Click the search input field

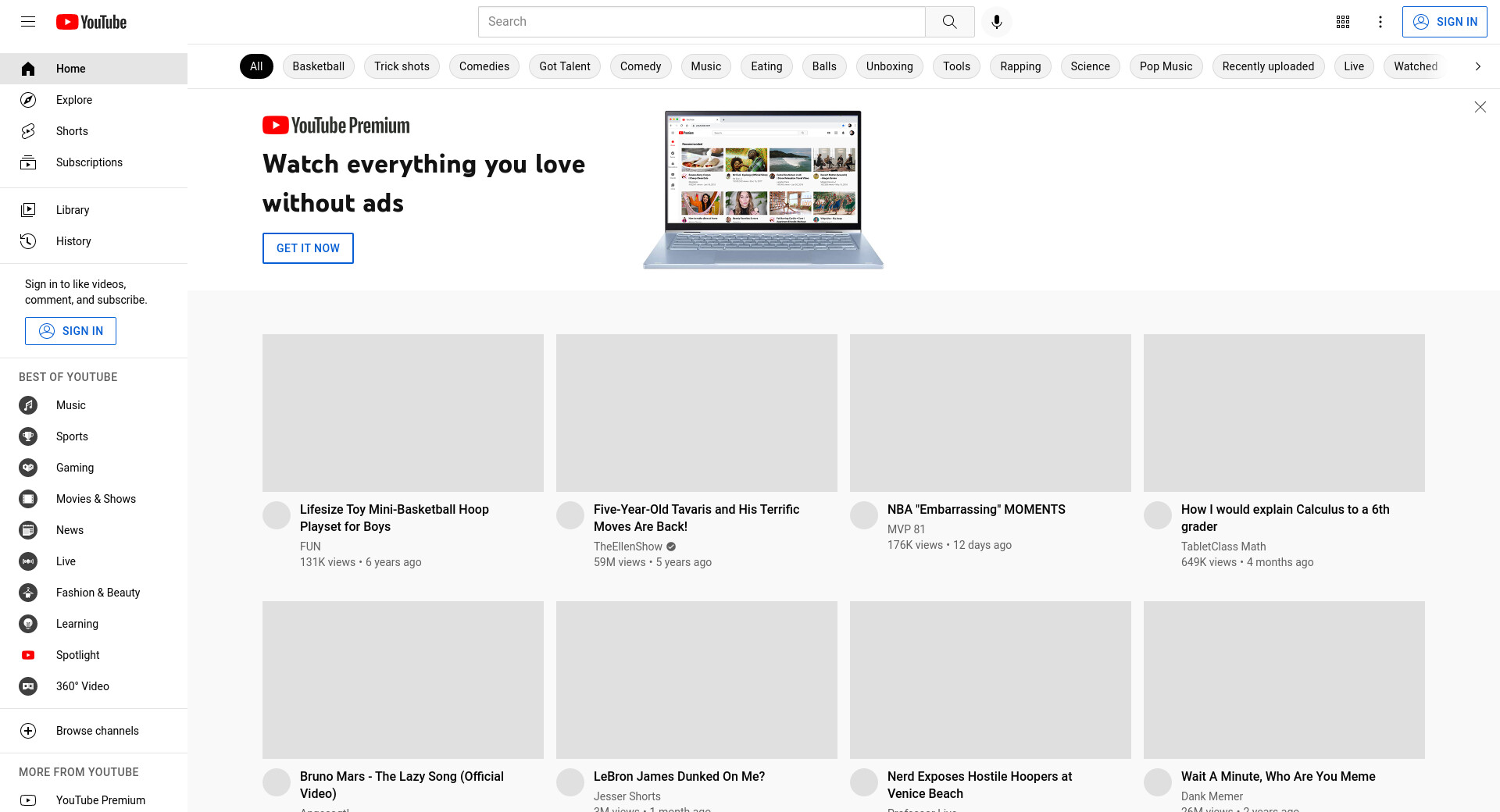tap(702, 22)
